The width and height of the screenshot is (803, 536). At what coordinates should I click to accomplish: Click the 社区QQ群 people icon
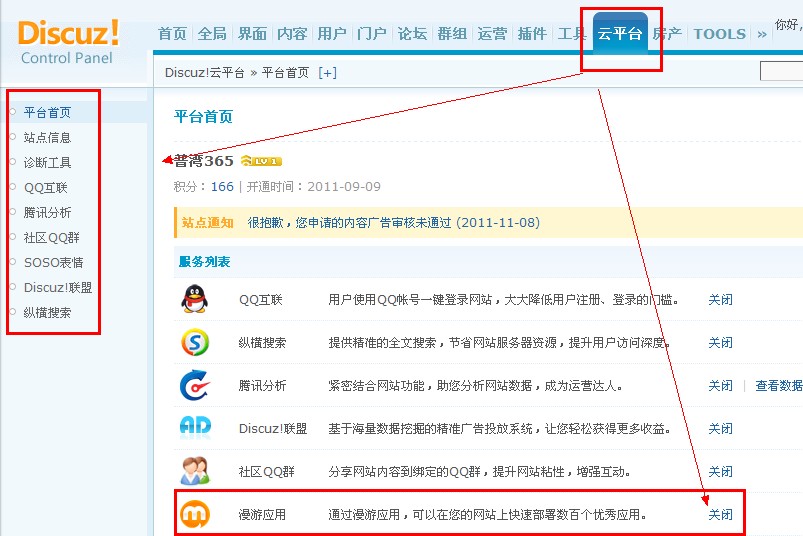click(195, 471)
